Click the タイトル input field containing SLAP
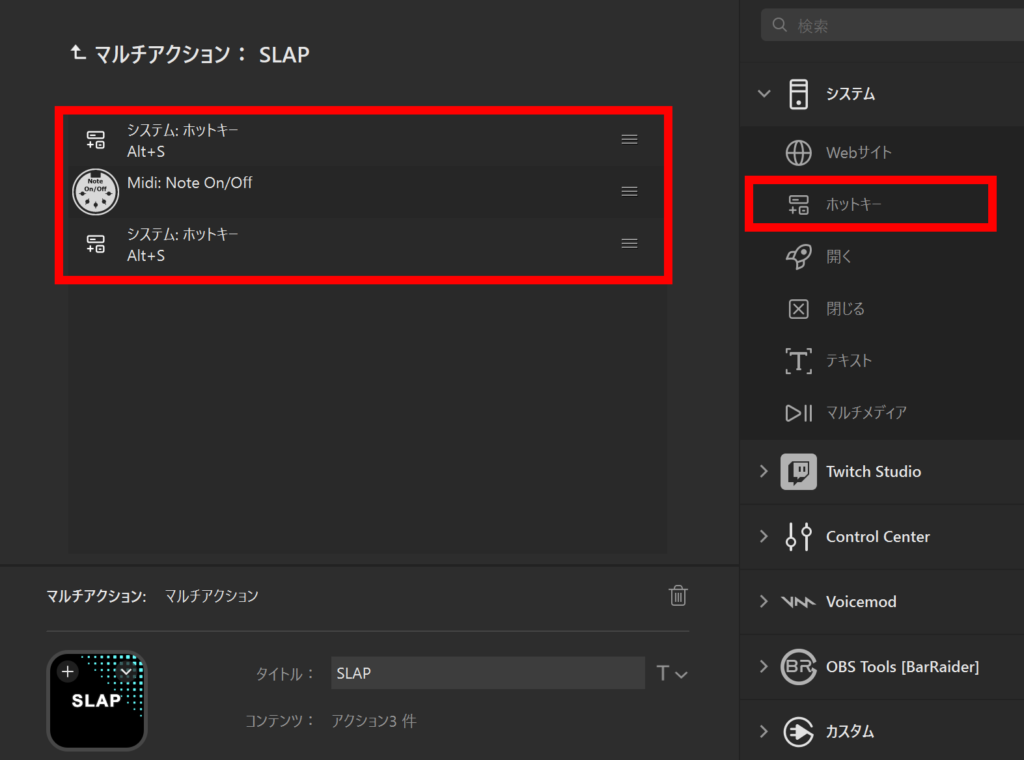The image size is (1024, 760). tap(487, 673)
